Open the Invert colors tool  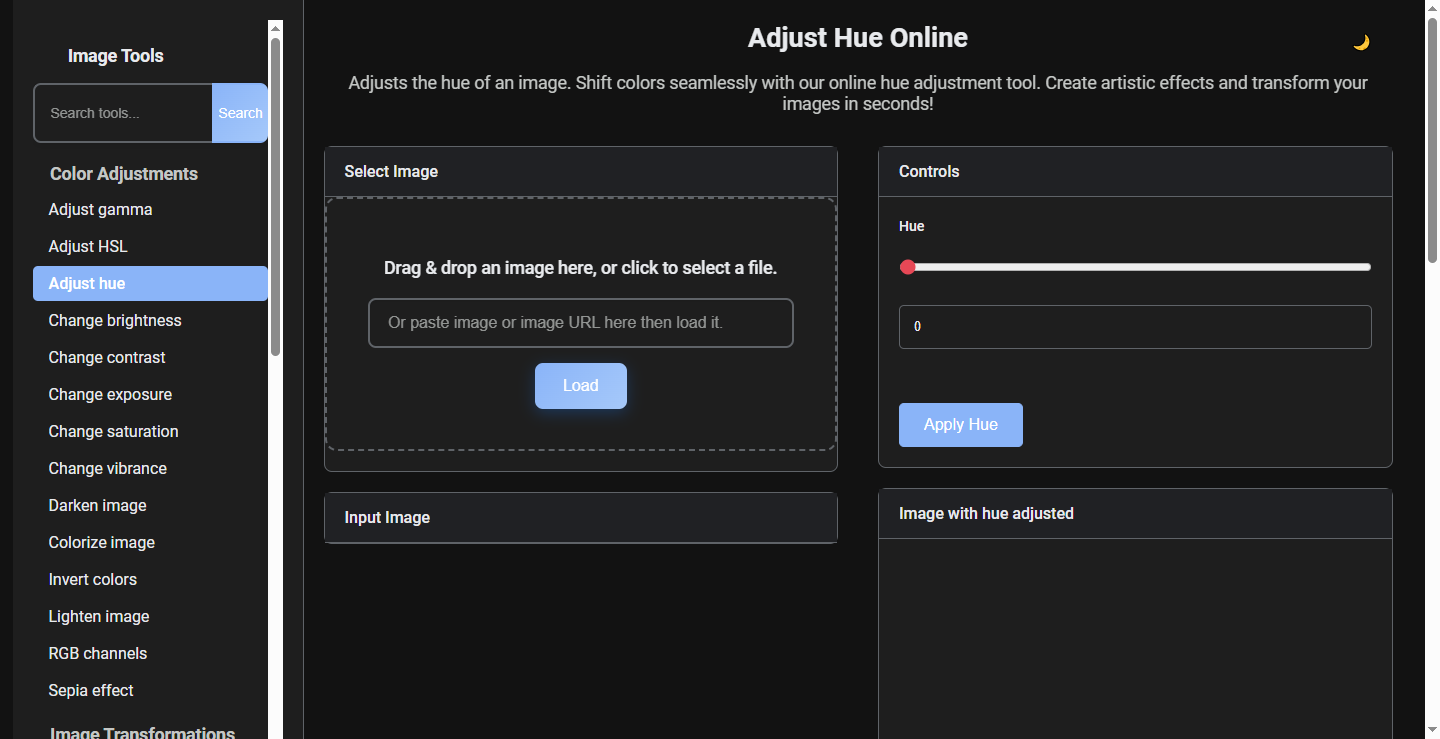tap(93, 579)
